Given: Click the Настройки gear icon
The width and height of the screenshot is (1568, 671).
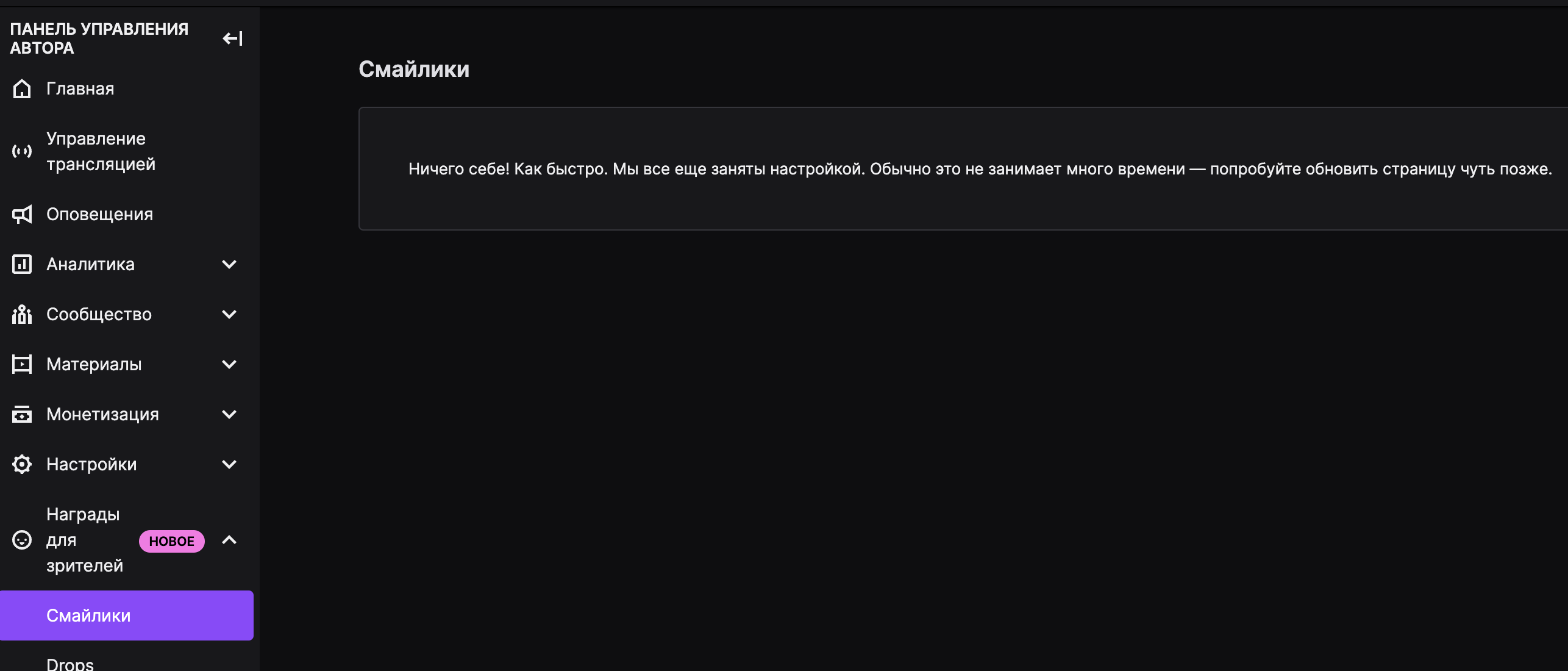Looking at the screenshot, I should [x=22, y=465].
